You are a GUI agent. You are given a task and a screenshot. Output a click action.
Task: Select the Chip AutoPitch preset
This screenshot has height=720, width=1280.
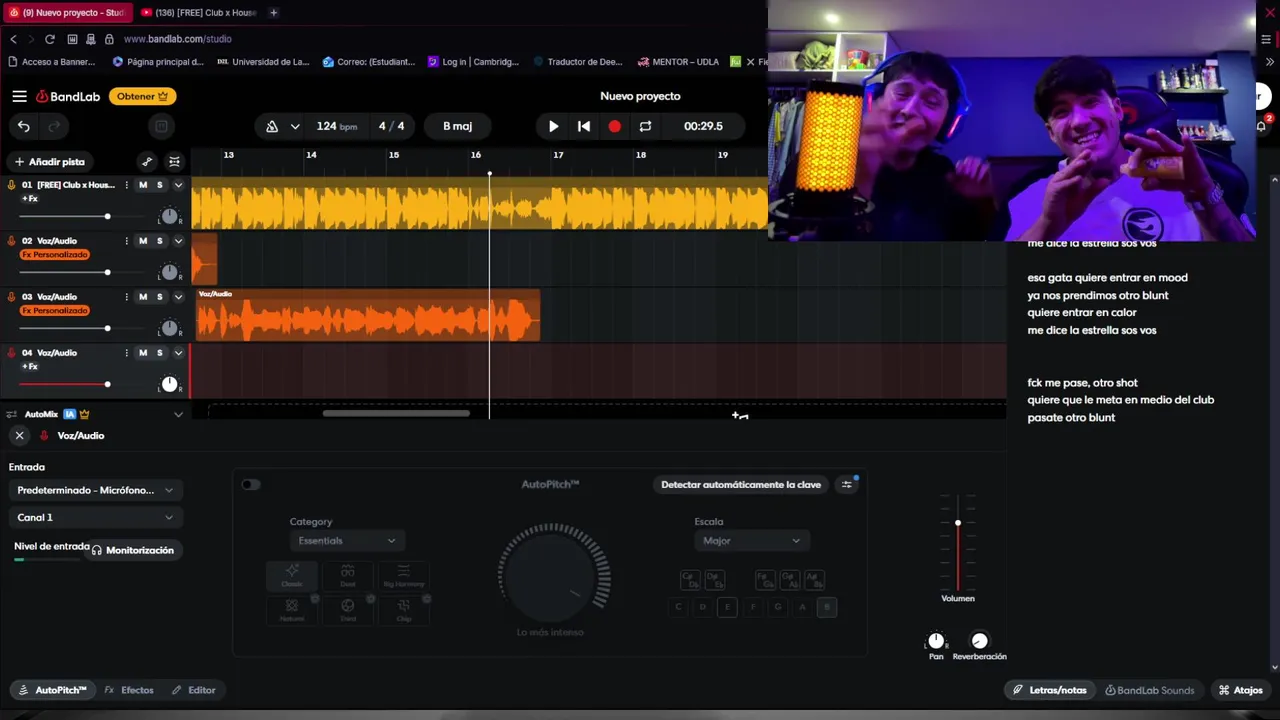click(x=404, y=610)
